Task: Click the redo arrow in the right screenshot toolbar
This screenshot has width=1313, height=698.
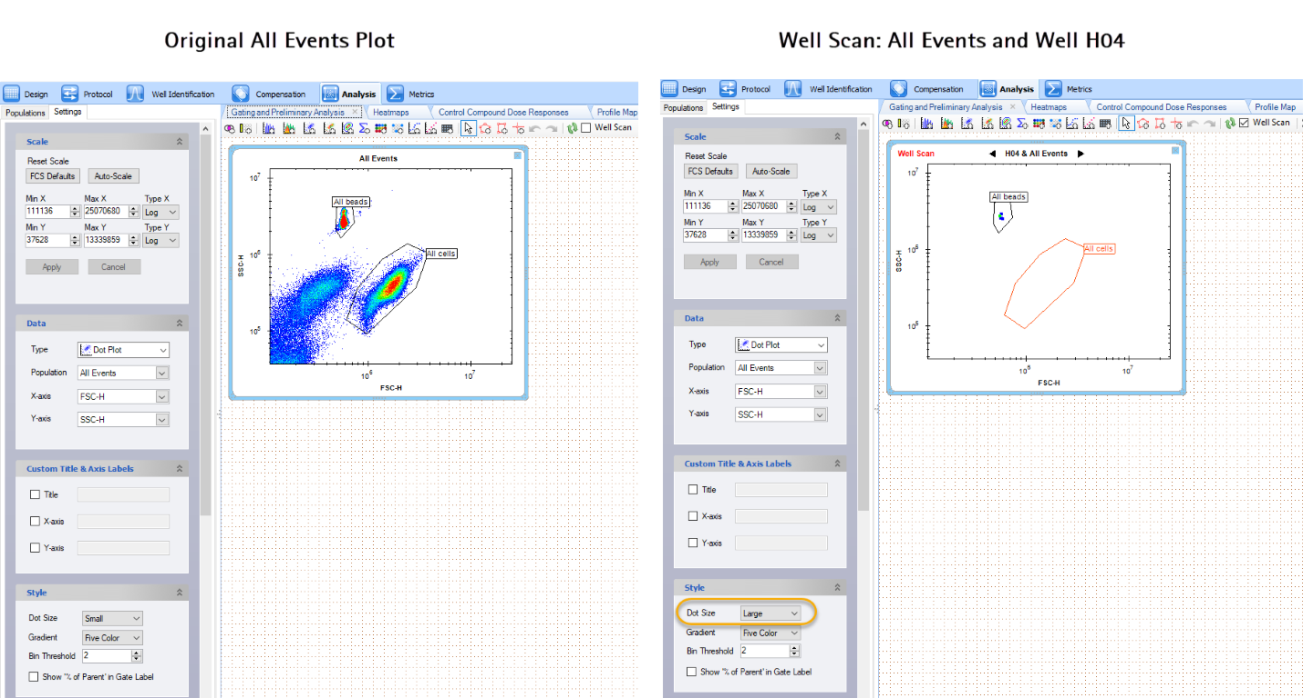Action: (1208, 123)
